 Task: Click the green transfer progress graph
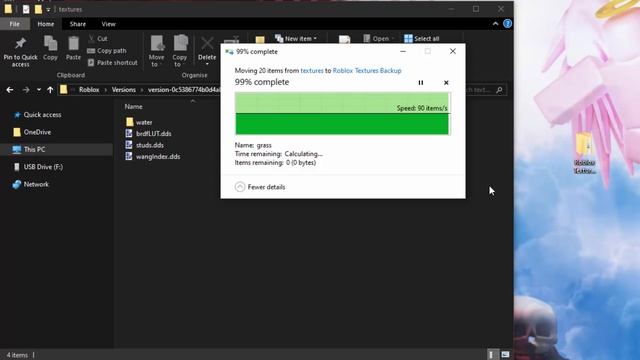(x=342, y=113)
